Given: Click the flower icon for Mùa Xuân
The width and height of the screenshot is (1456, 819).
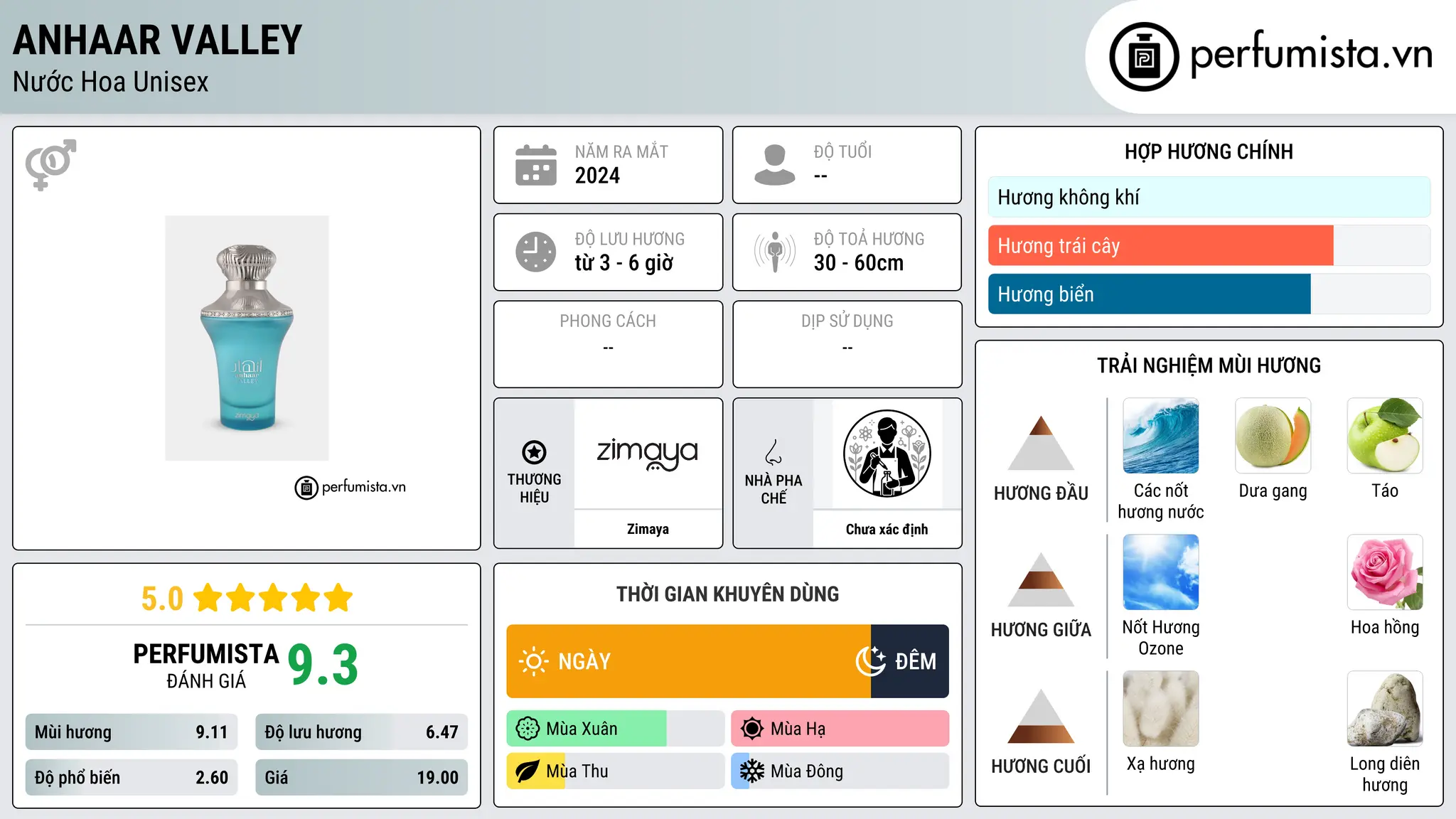Looking at the screenshot, I should (x=528, y=729).
